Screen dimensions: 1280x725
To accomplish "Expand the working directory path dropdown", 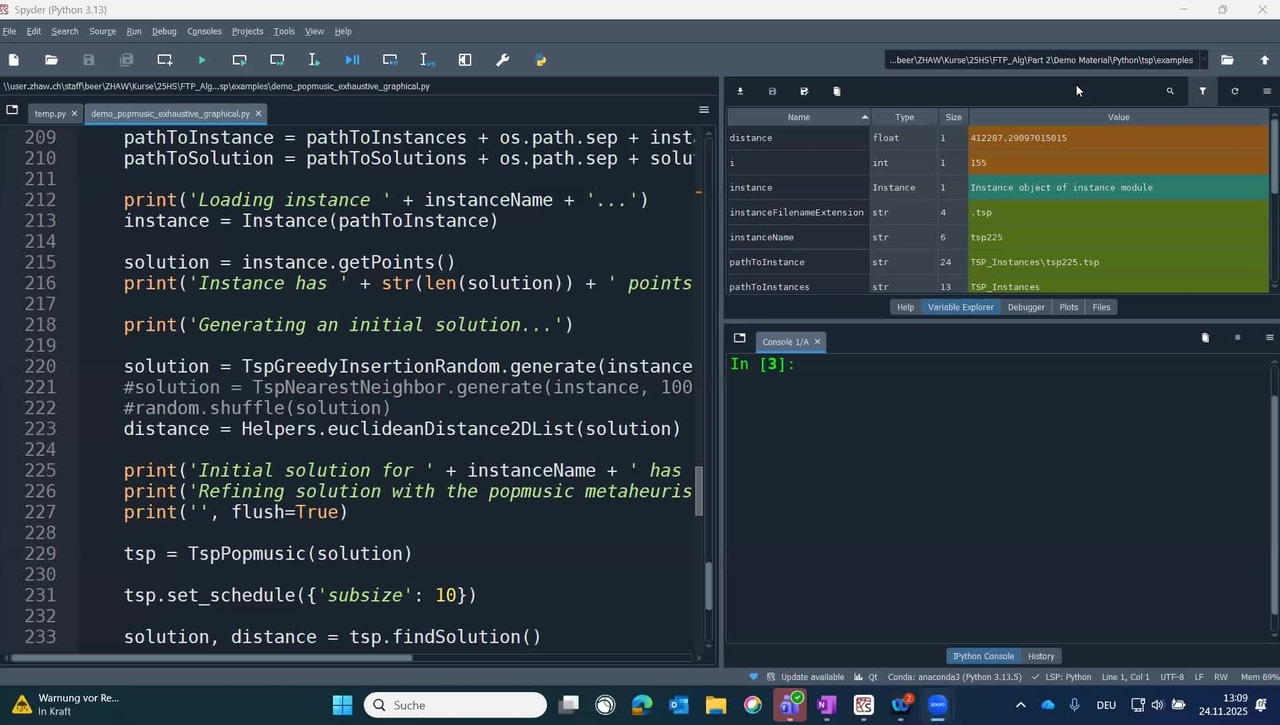I will [x=1204, y=60].
